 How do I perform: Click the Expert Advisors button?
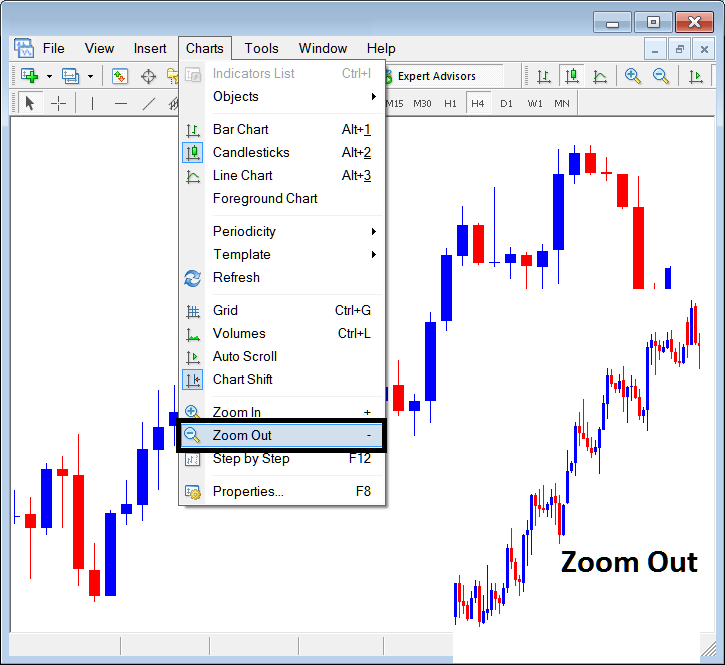pos(436,76)
